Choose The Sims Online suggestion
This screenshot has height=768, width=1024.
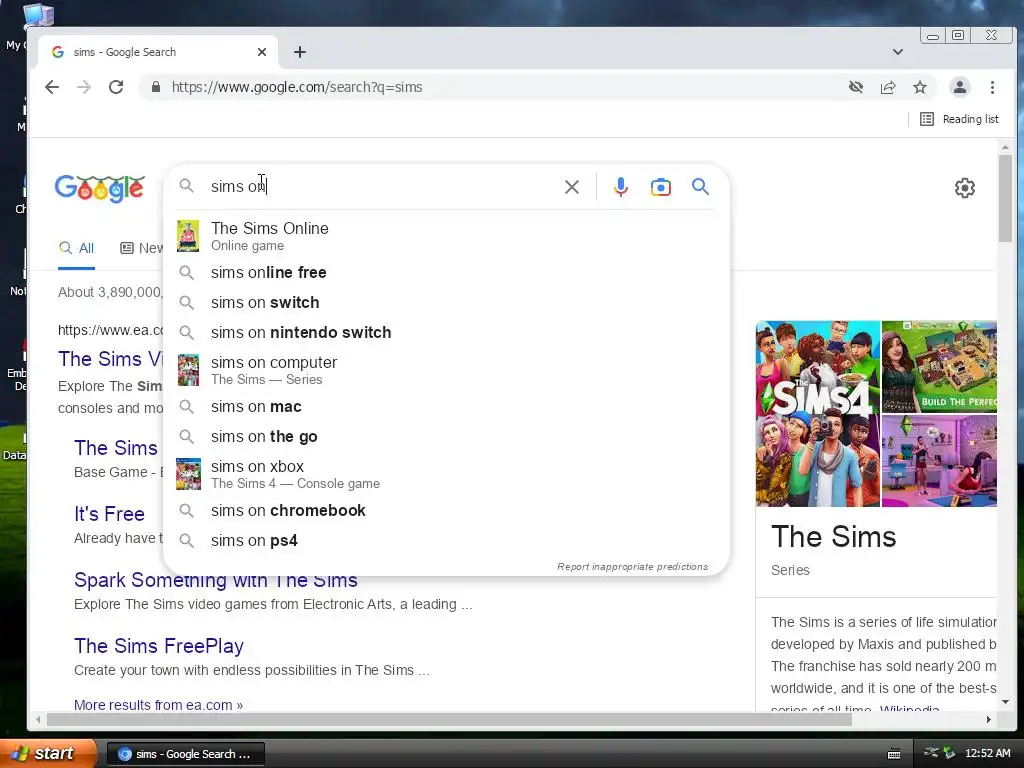[446, 236]
